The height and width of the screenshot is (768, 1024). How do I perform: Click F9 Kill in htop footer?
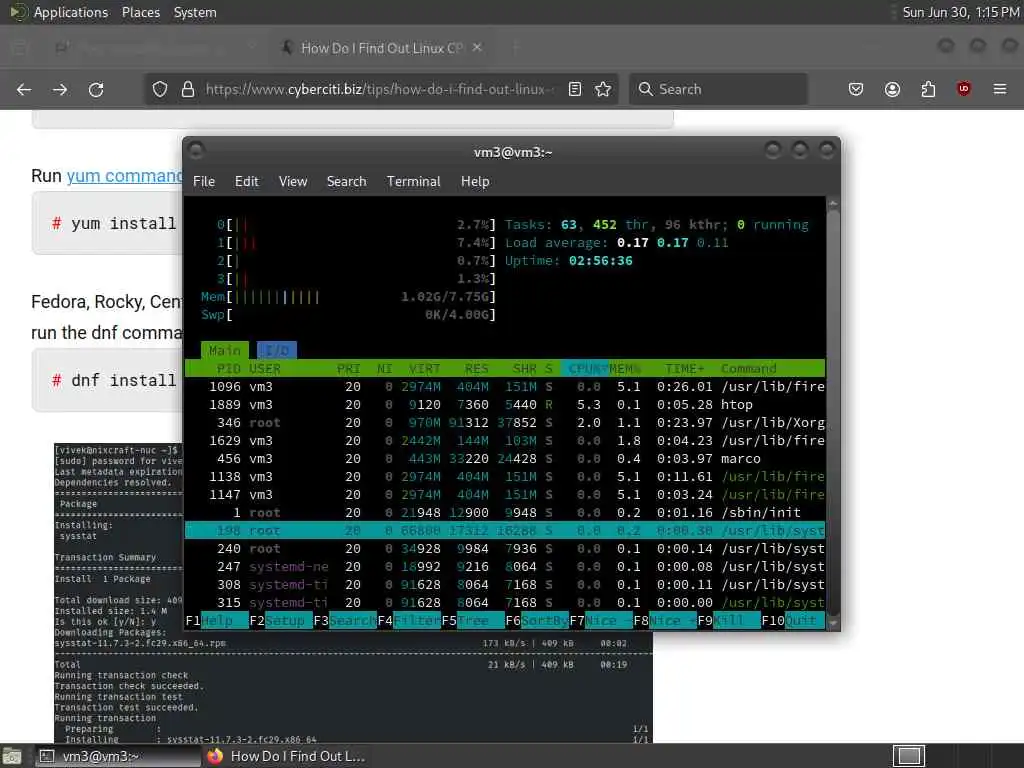[x=729, y=620]
